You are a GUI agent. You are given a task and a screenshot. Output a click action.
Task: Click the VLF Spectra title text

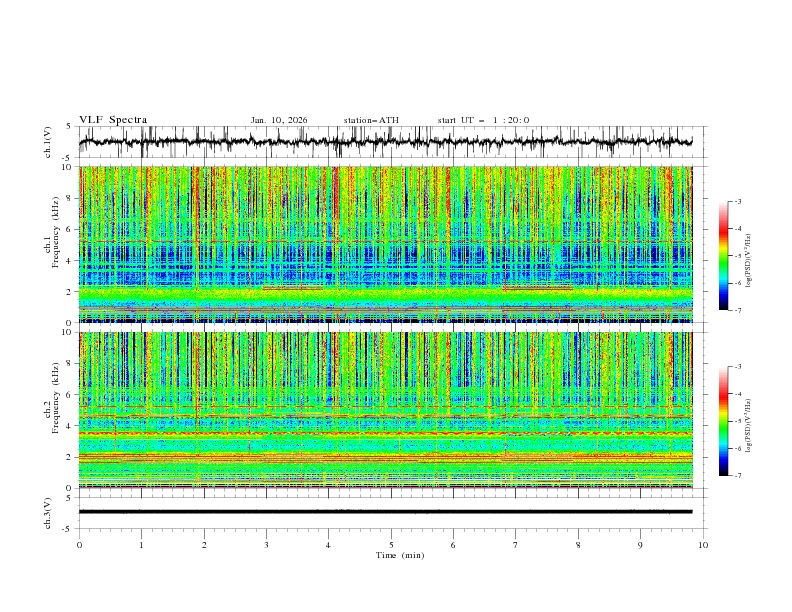pyautogui.click(x=113, y=119)
